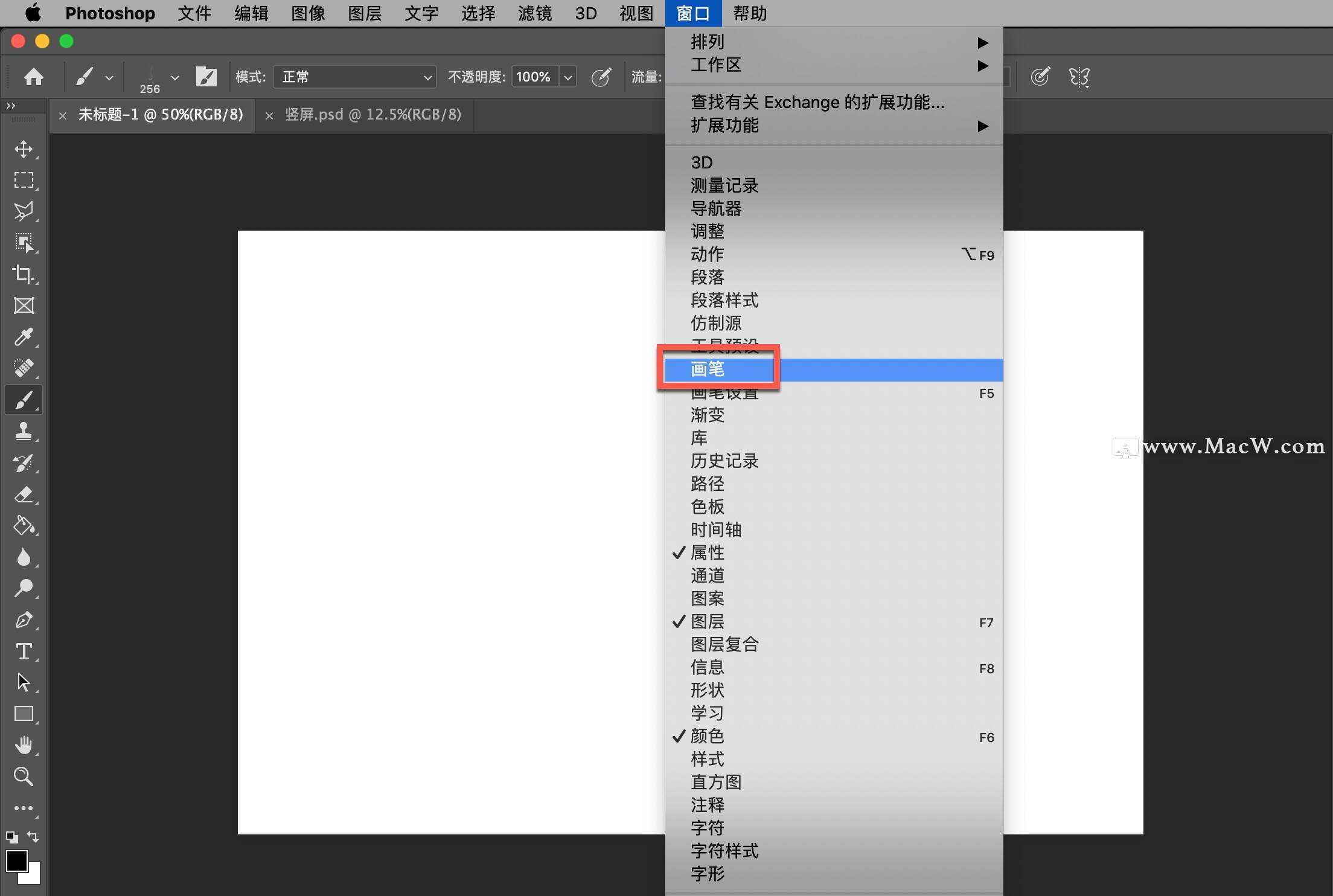Viewport: 1333px width, 896px height.
Task: Open 历史记录 panel via menu entry
Action: pyautogui.click(x=724, y=461)
